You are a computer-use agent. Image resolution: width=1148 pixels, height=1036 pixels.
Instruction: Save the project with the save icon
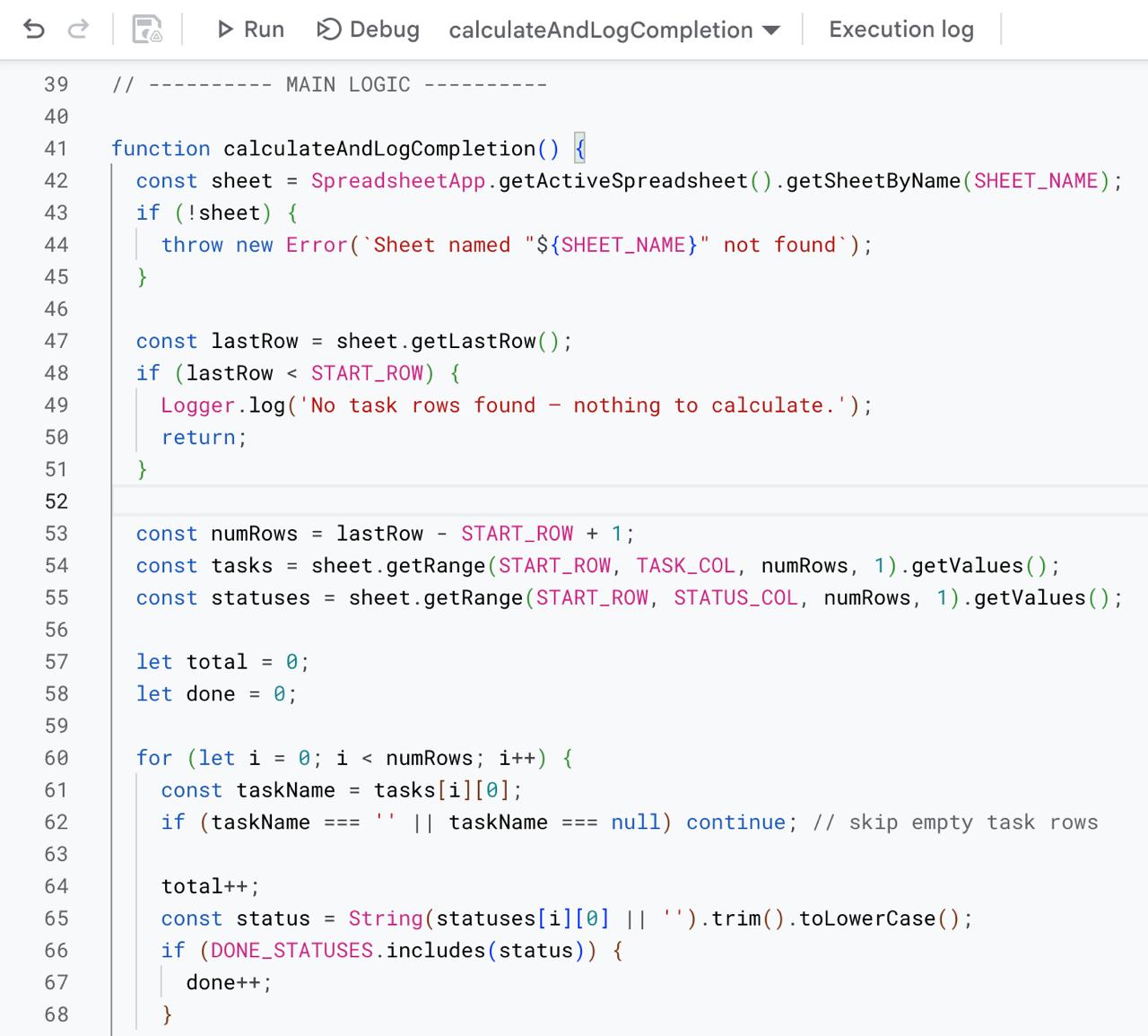pyautogui.click(x=147, y=30)
